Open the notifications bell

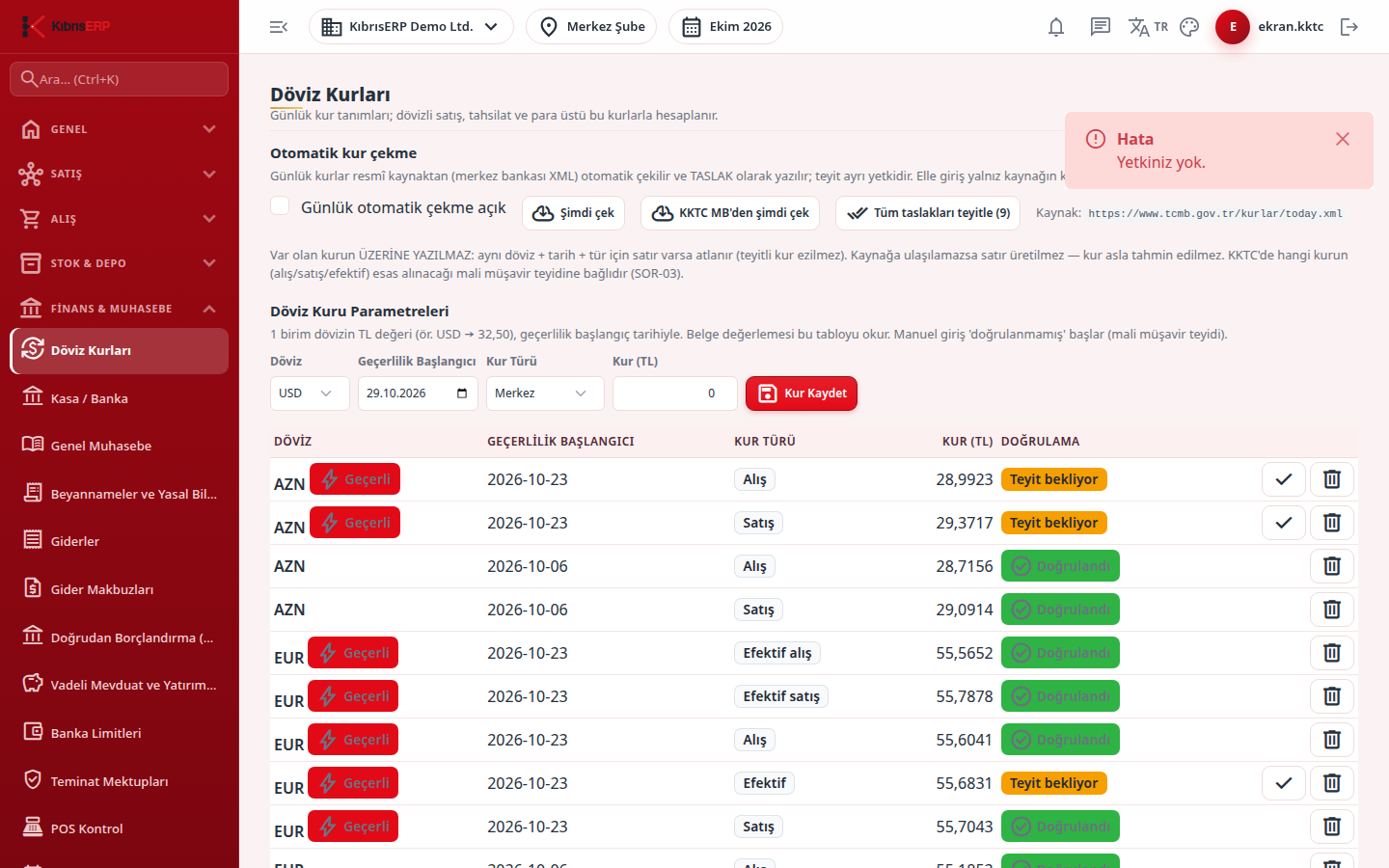pos(1056,27)
